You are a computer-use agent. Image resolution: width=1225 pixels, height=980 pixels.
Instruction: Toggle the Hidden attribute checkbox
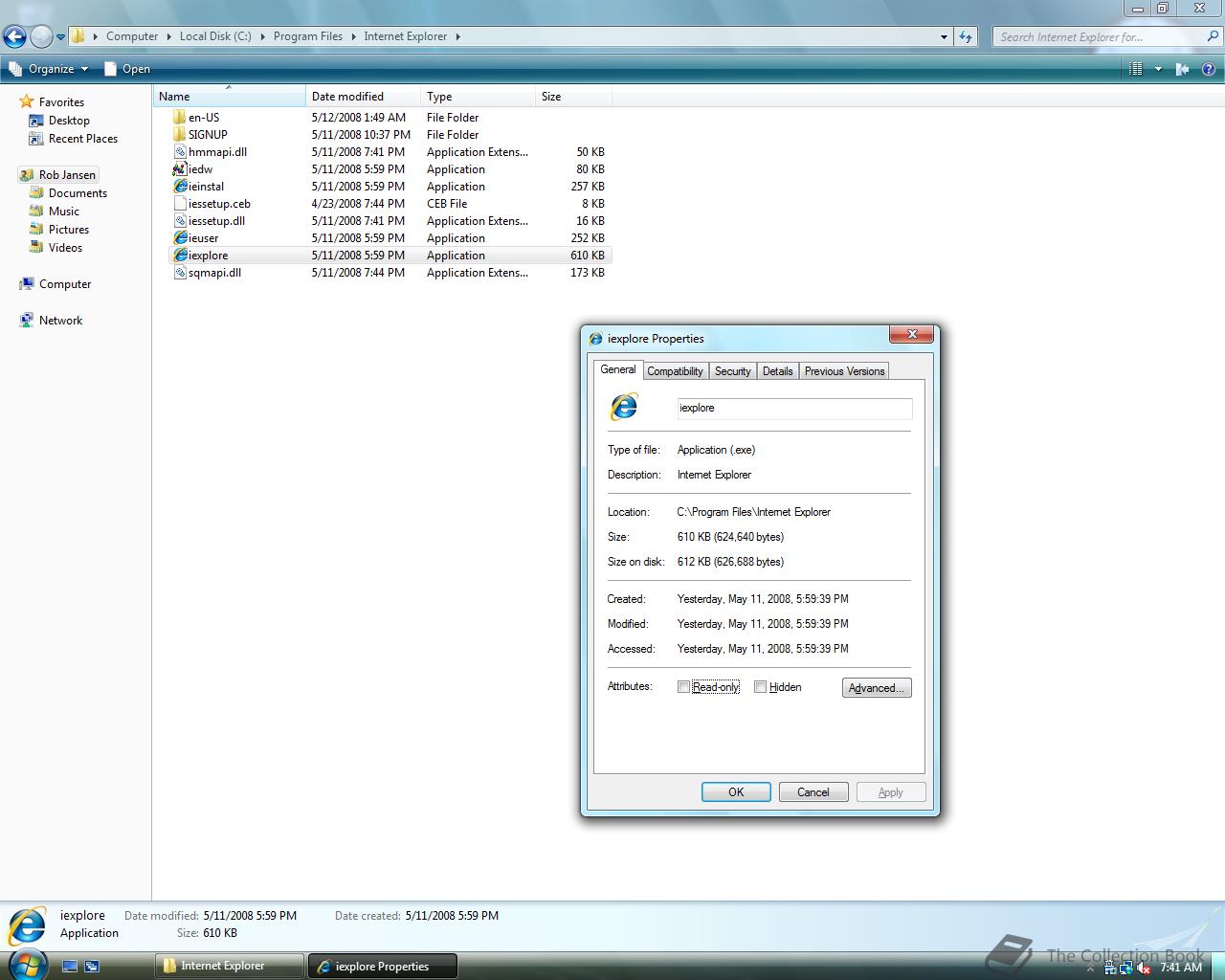(760, 687)
